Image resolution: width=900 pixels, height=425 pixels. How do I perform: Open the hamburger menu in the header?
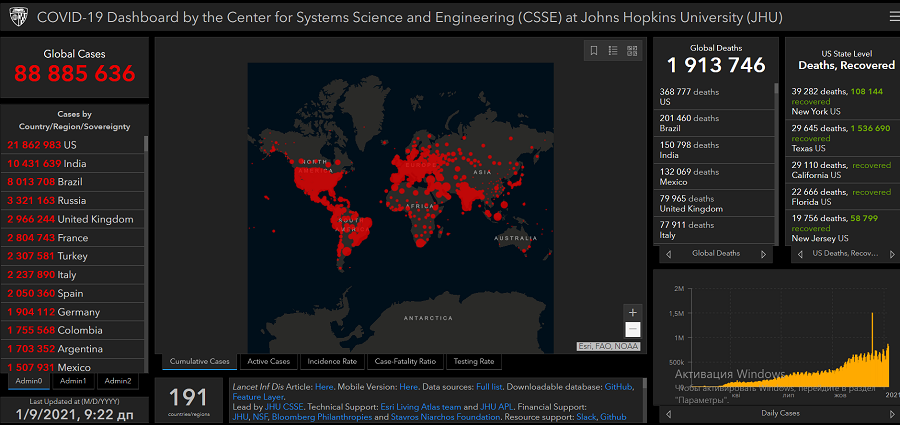(x=893, y=17)
